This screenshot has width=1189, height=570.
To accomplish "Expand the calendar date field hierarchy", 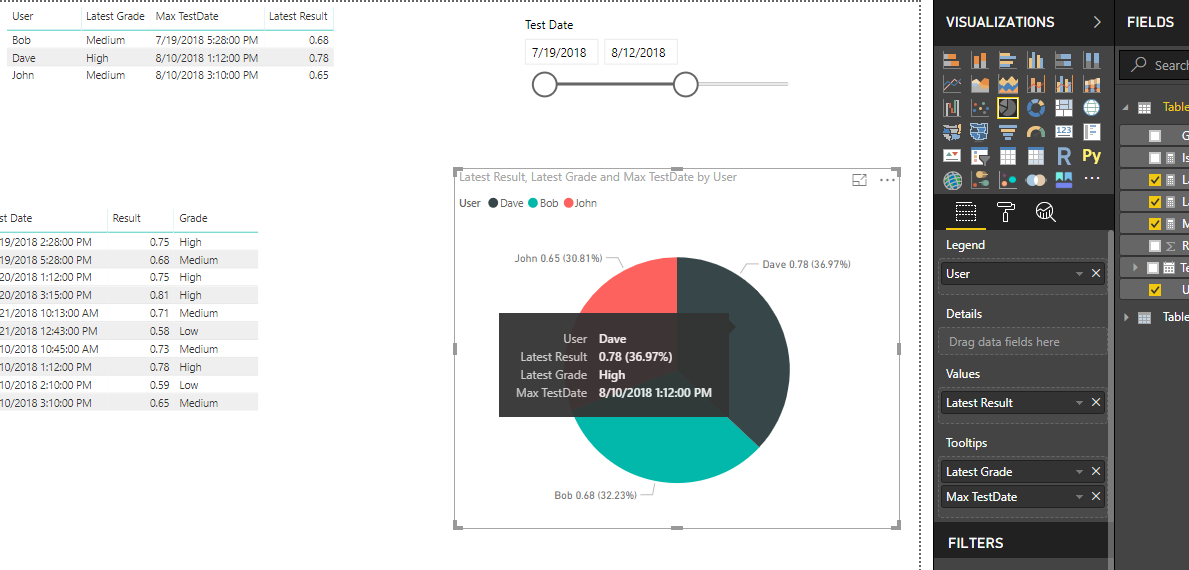I will tap(1136, 268).
